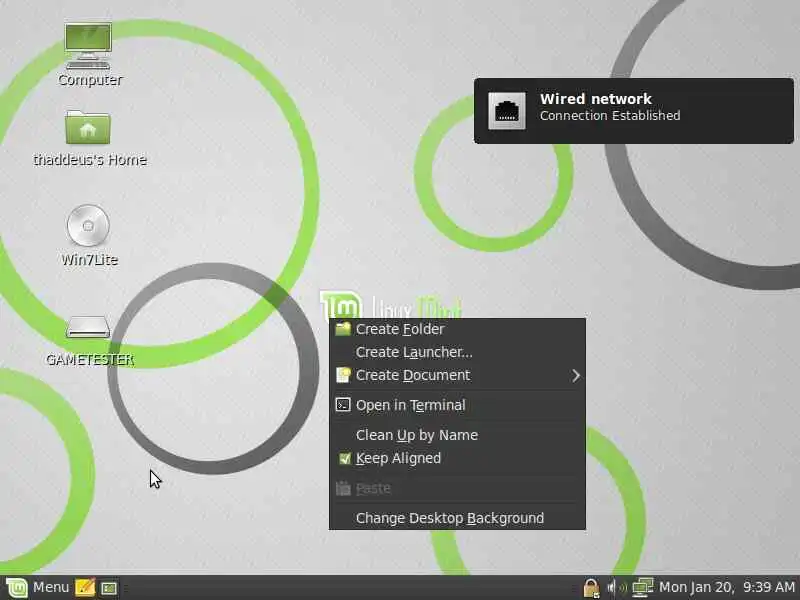Choose Create Folder from the context menu

[x=457, y=330]
